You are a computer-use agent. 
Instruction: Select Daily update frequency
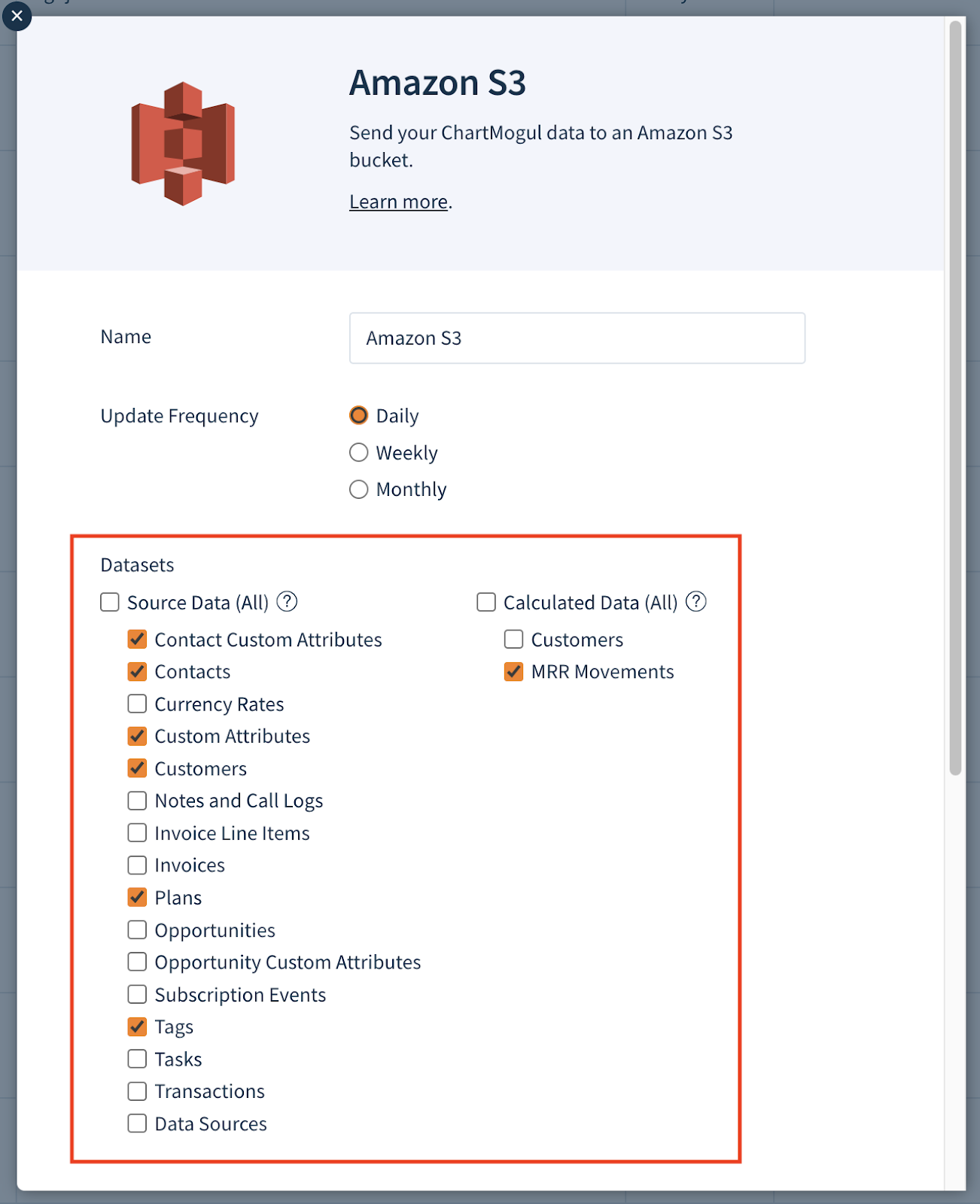[x=359, y=415]
